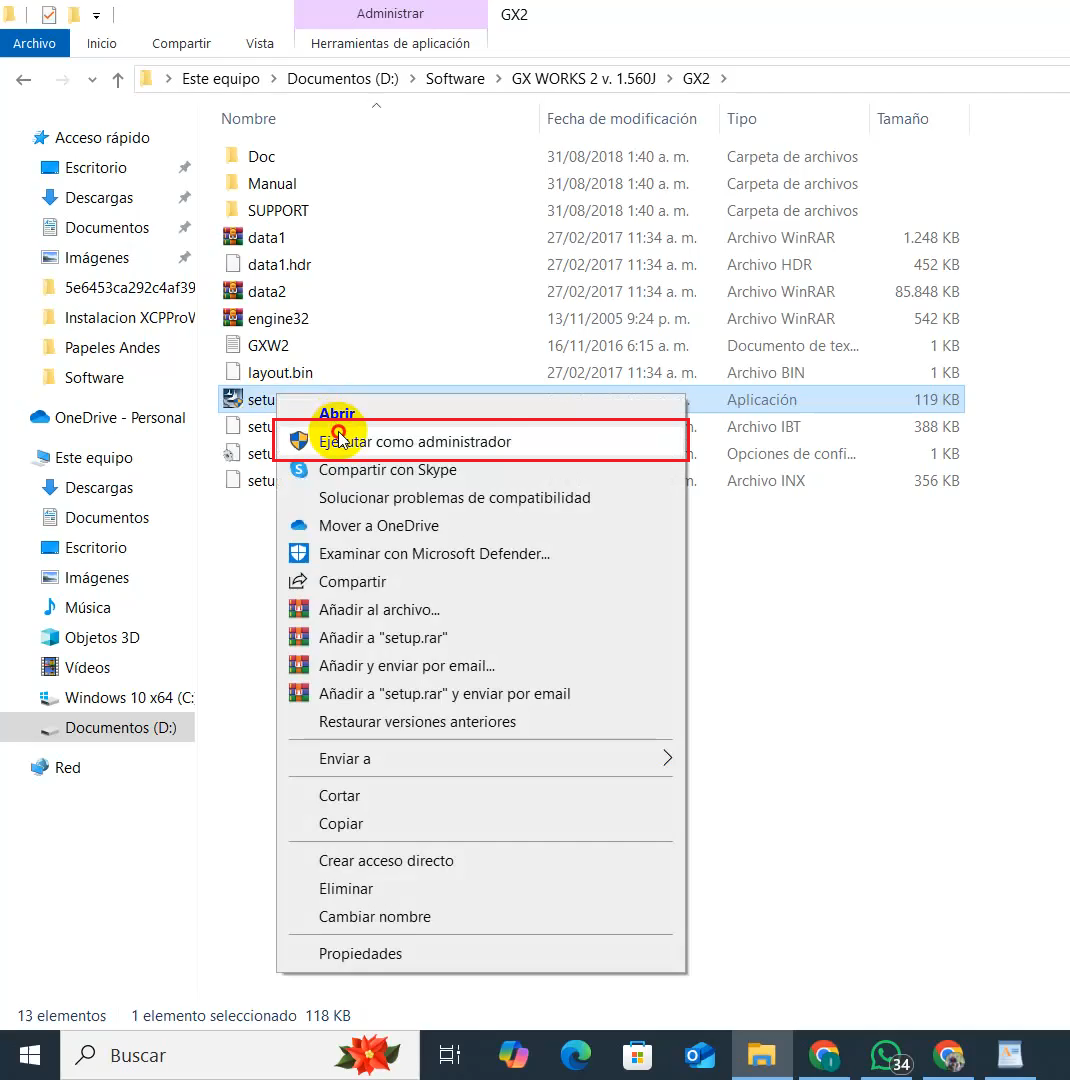Expand the chevron after Software in address bar
The width and height of the screenshot is (1070, 1080).
click(498, 79)
